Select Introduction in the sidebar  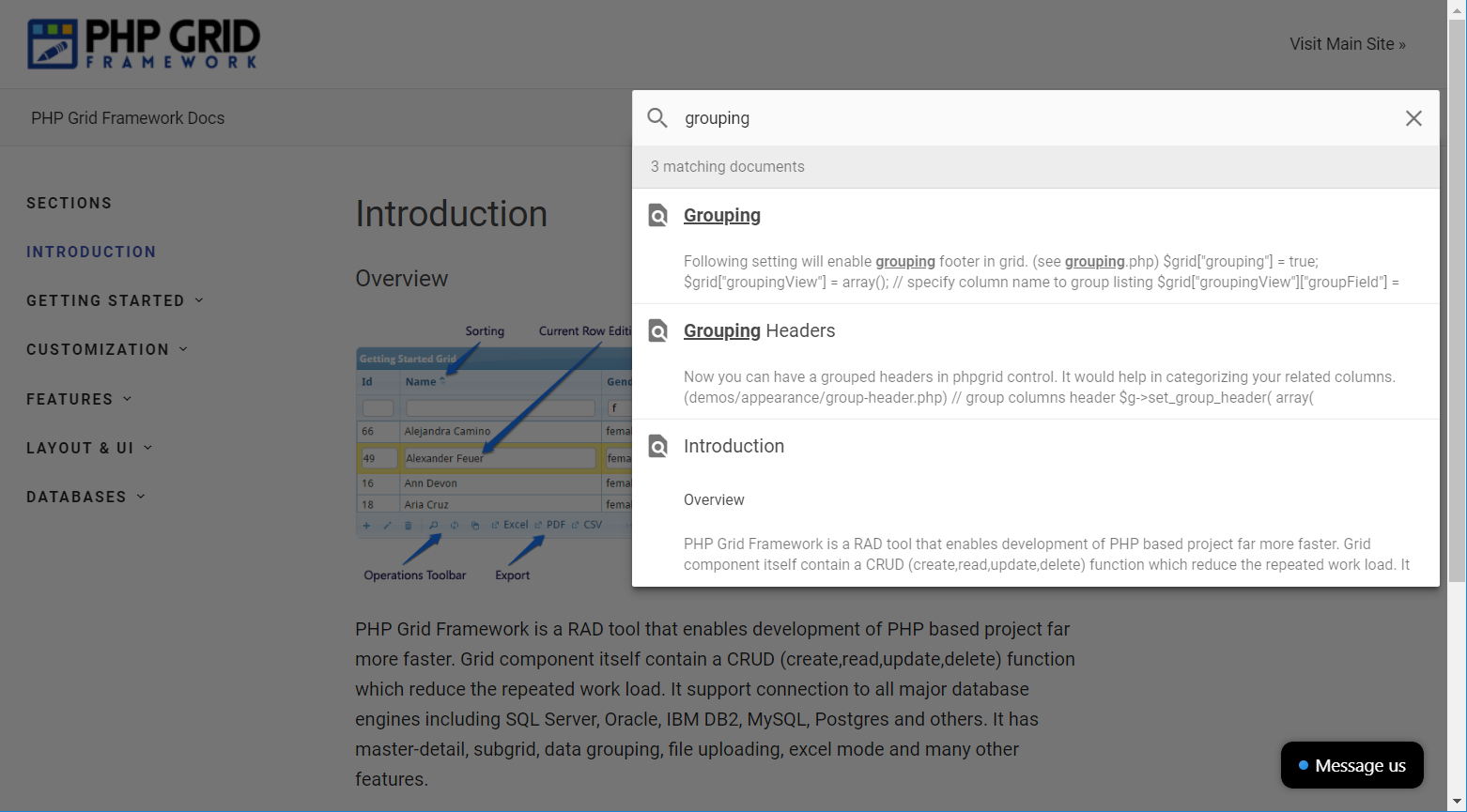(91, 253)
